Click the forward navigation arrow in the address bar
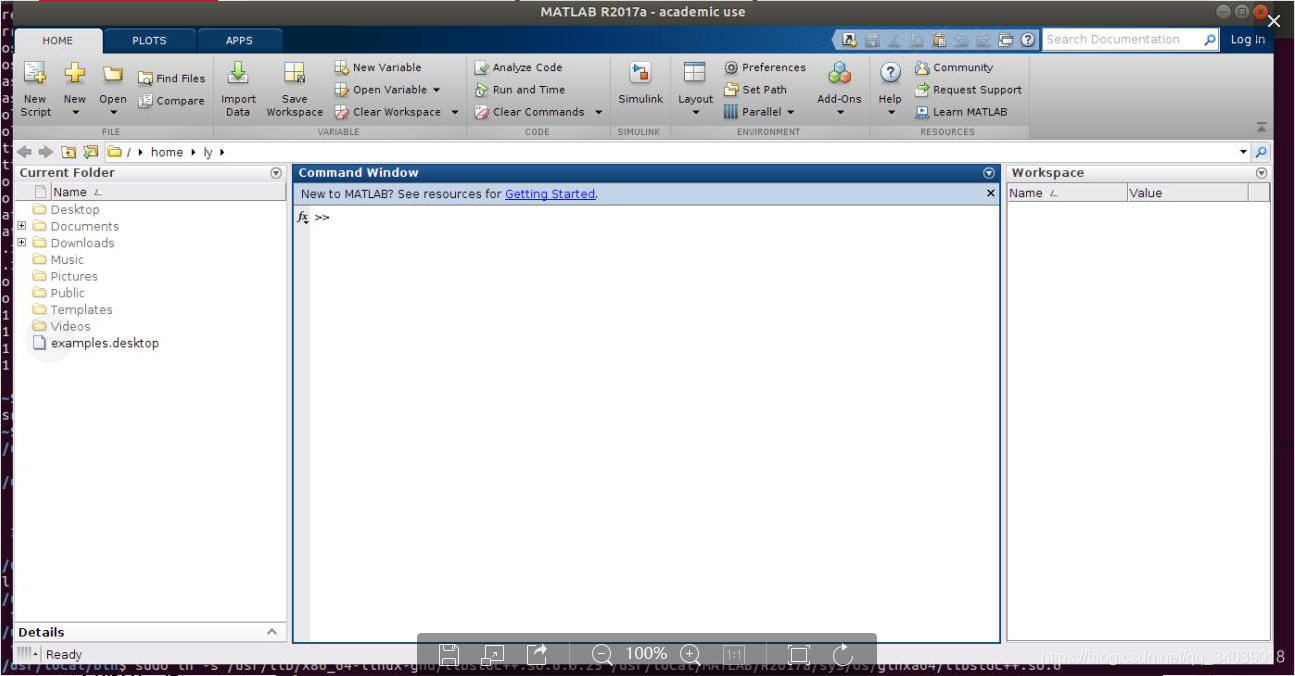1295x676 pixels. click(45, 152)
